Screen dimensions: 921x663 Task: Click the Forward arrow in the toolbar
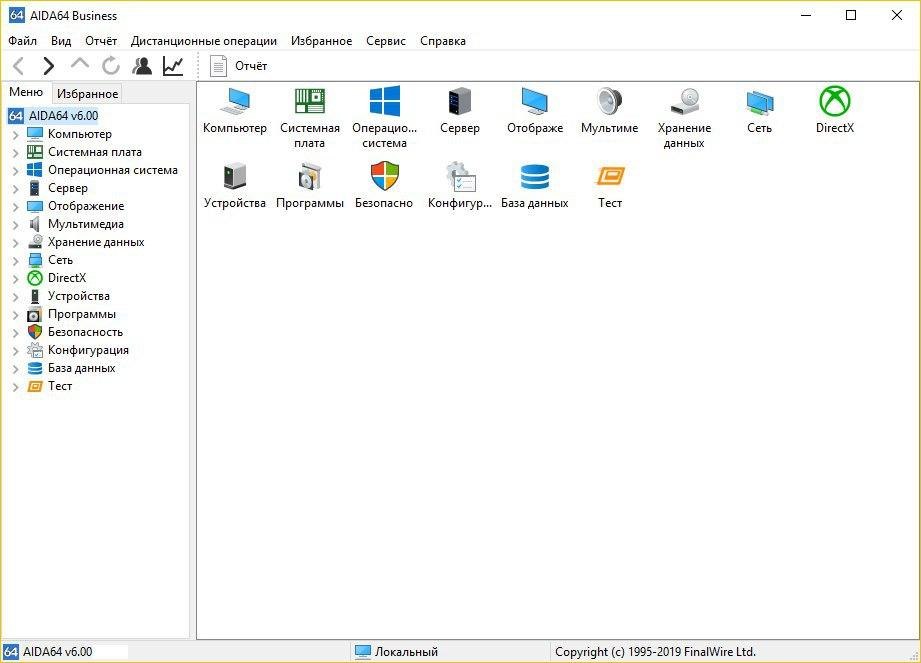click(x=49, y=66)
